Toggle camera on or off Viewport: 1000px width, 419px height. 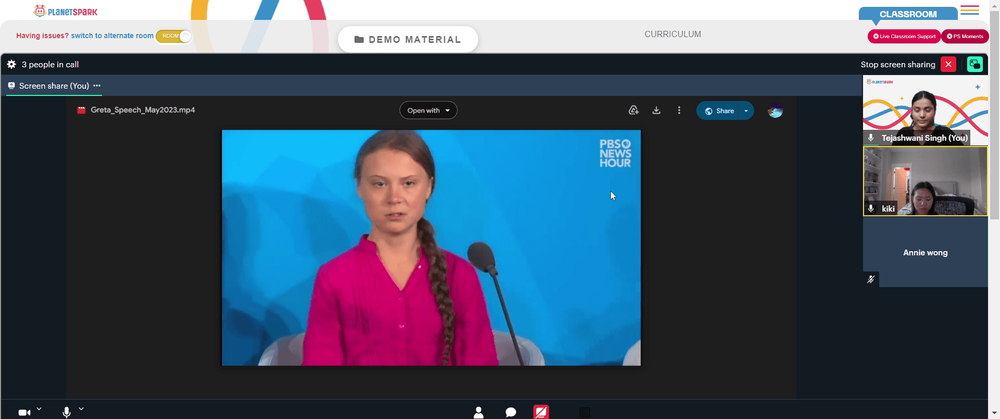point(24,413)
